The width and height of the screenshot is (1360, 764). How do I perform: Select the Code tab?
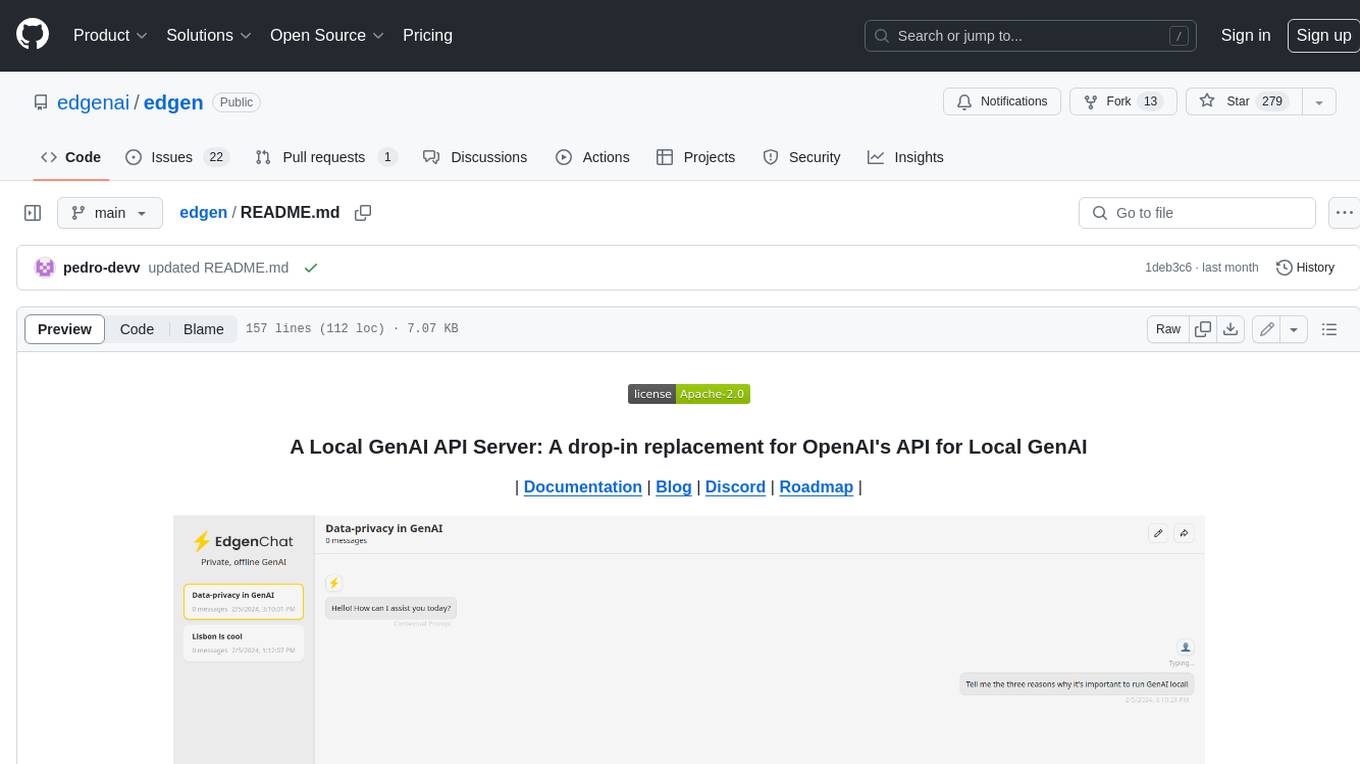pyautogui.click(x=71, y=157)
